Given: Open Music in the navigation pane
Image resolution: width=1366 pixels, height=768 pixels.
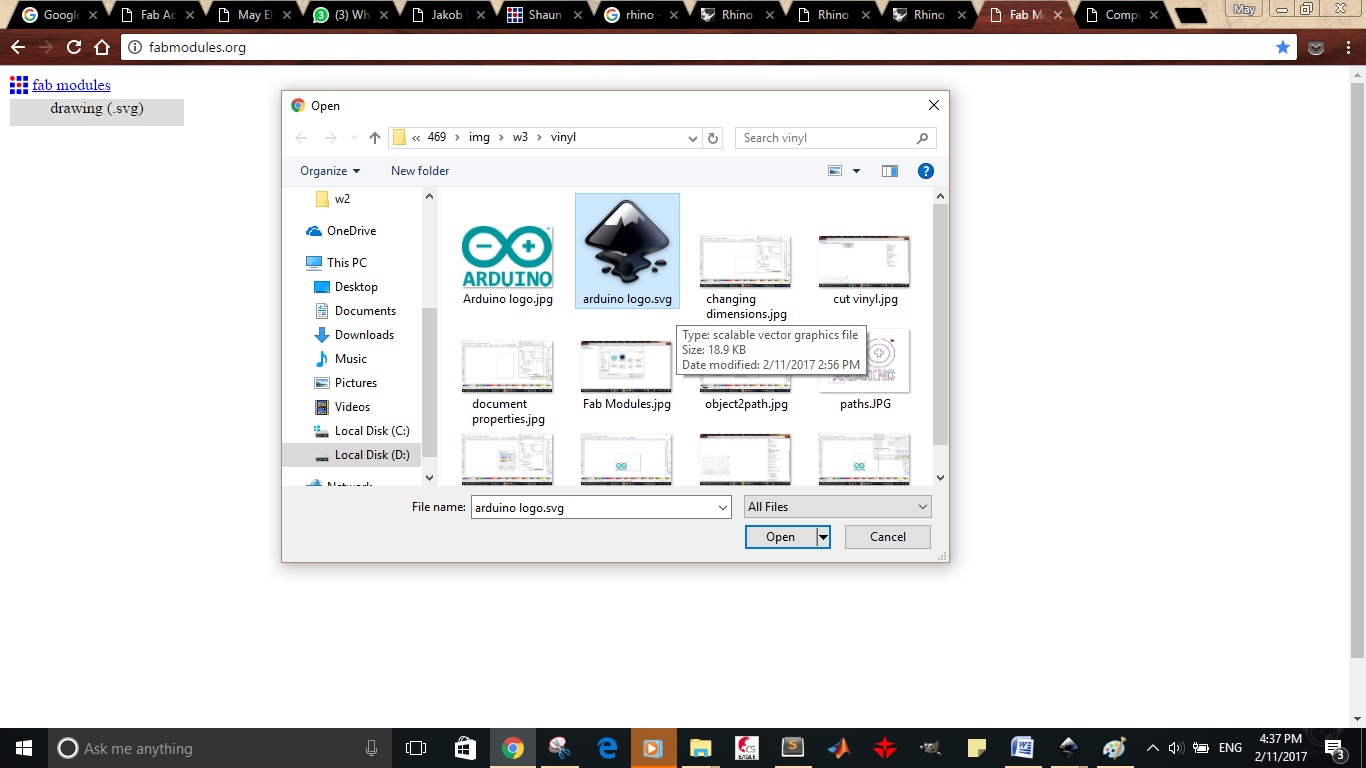Looking at the screenshot, I should click(x=341, y=359).
